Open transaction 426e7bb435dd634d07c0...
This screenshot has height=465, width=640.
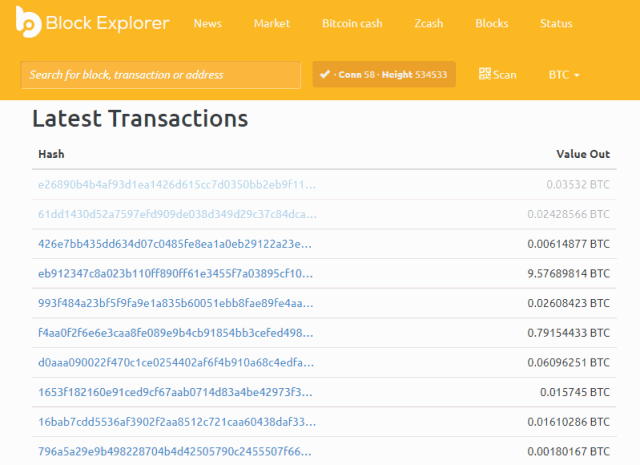175,244
